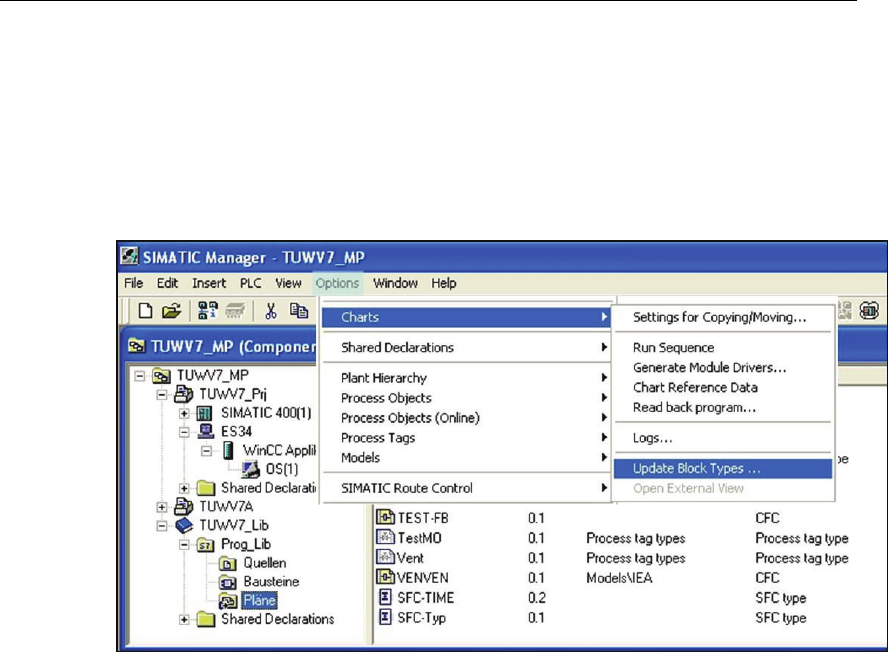888x652 pixels.
Task: Open the Window menu
Action: tap(395, 283)
